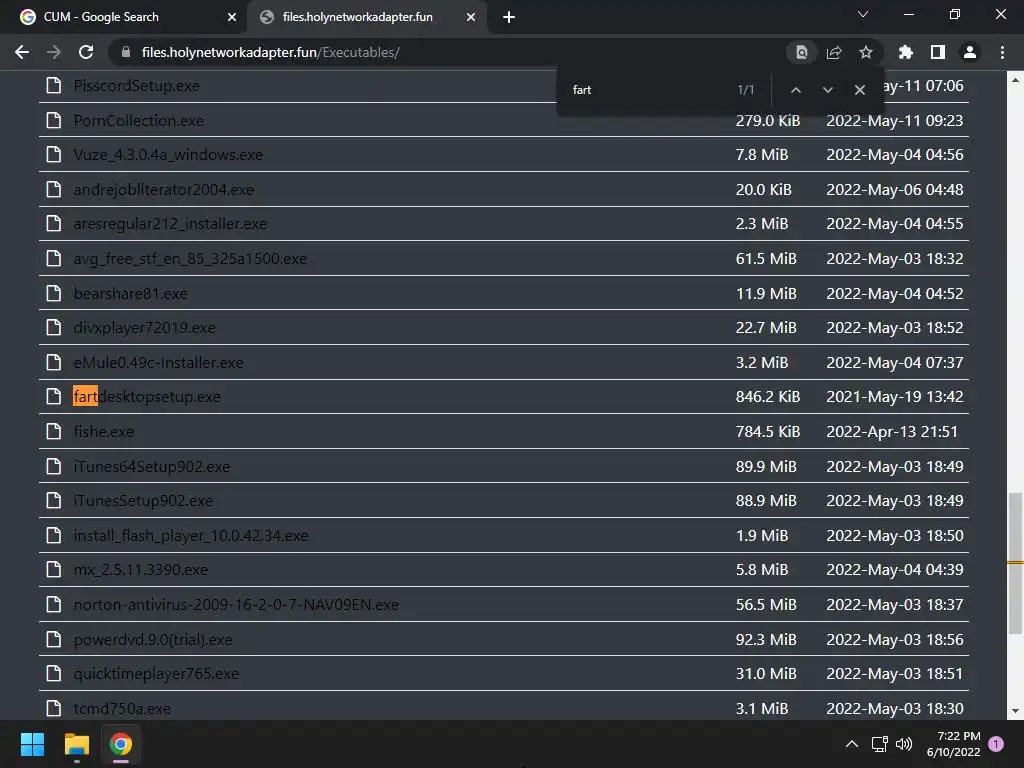Click the scrollbar down arrow
Screen dimensions: 1024x768
1015,711
